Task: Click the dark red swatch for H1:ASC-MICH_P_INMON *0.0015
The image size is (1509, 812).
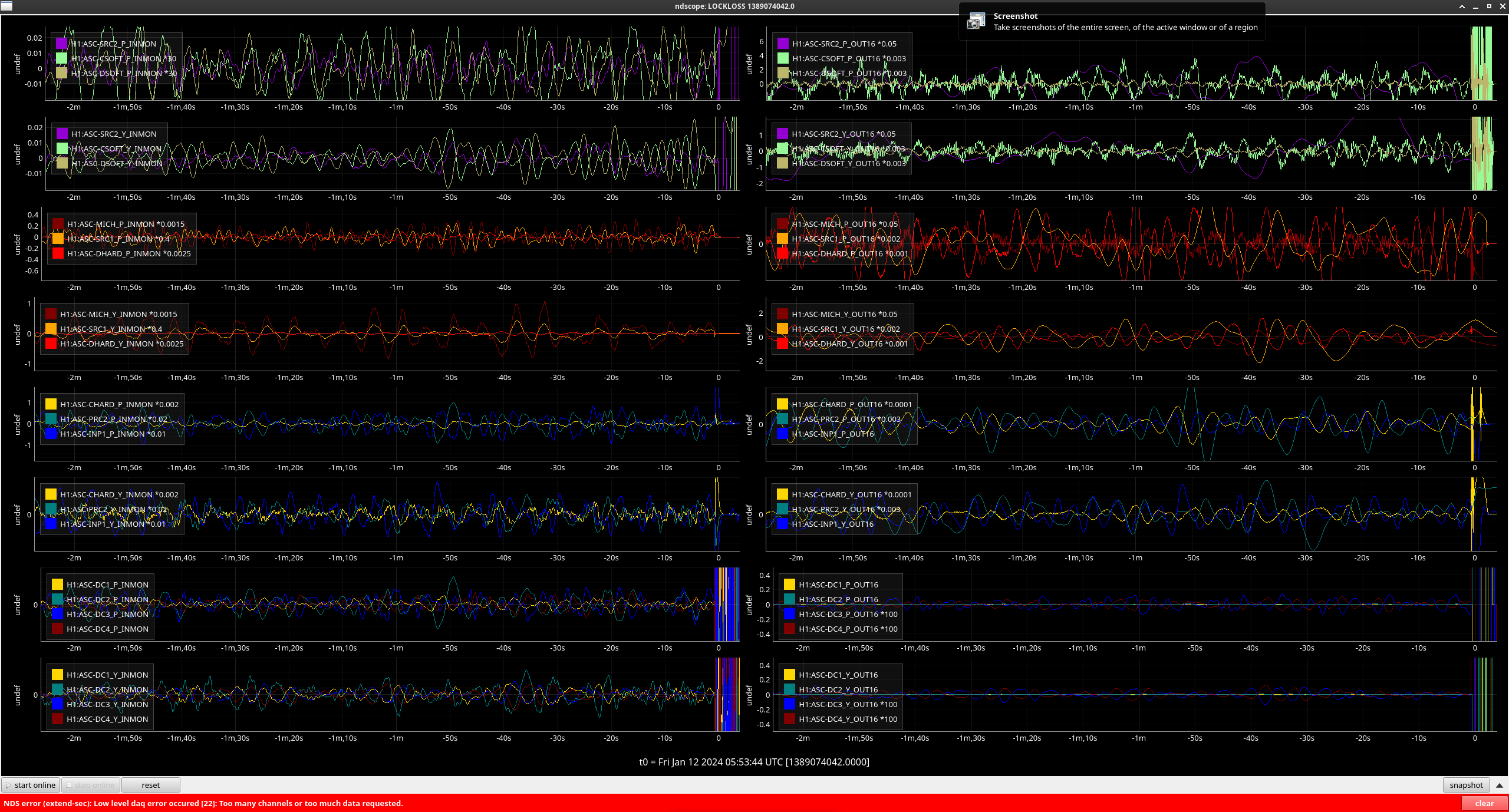Action: [58, 224]
